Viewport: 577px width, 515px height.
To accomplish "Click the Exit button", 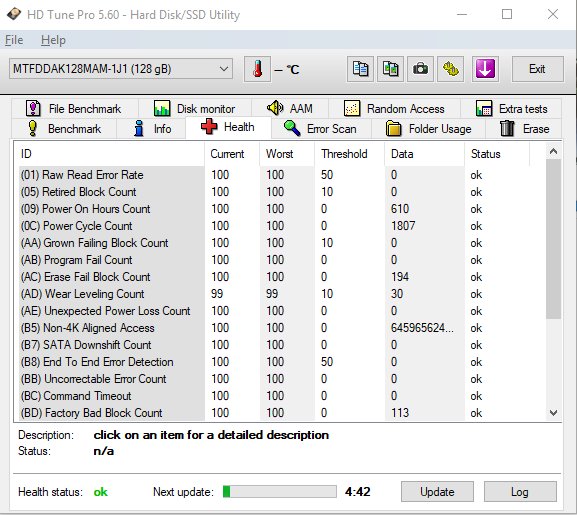I will click(x=537, y=69).
